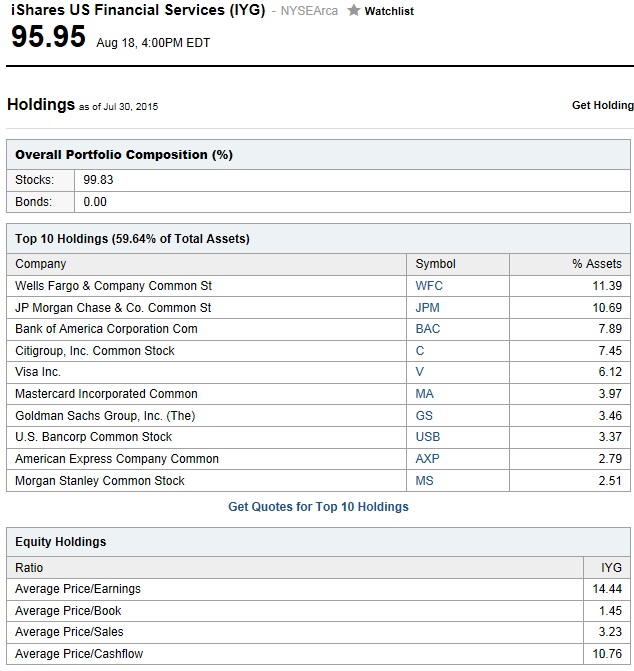Image resolution: width=634 pixels, height=671 pixels.
Task: Click Citigroup asset value 7.45
Action: [610, 351]
